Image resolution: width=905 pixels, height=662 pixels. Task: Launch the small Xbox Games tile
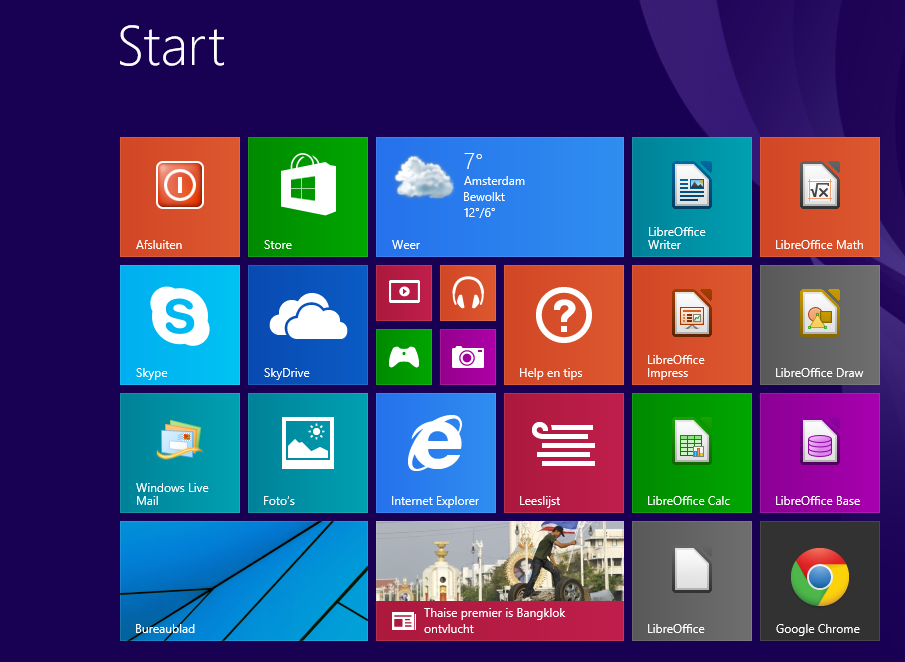[x=404, y=357]
